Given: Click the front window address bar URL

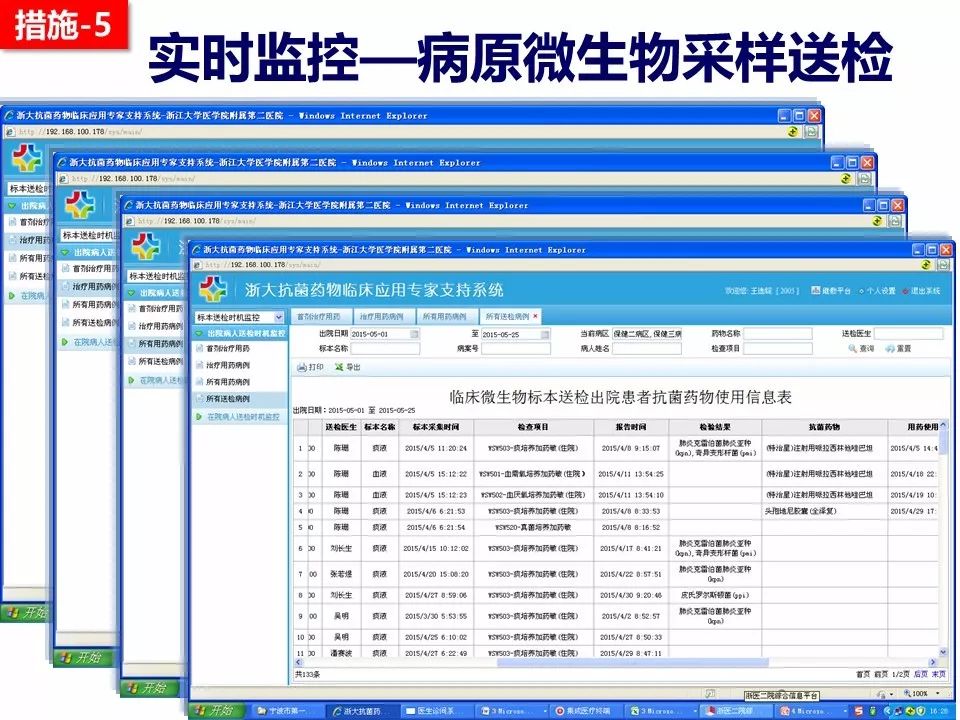Looking at the screenshot, I should coord(262,265).
